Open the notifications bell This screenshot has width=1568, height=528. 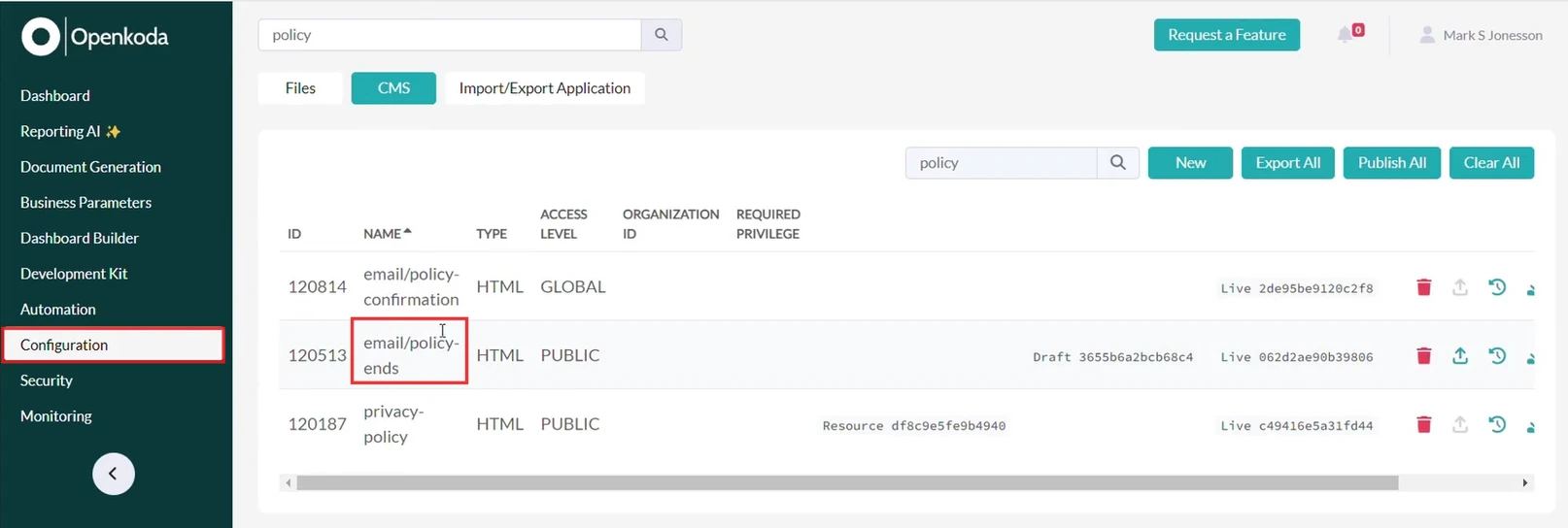coord(1346,35)
